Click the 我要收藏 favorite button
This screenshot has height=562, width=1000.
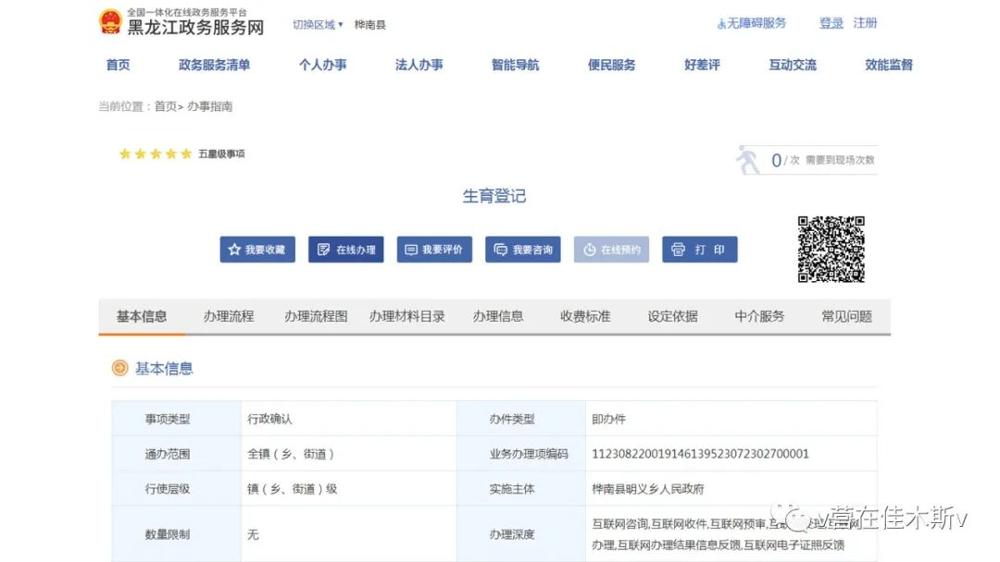(257, 250)
